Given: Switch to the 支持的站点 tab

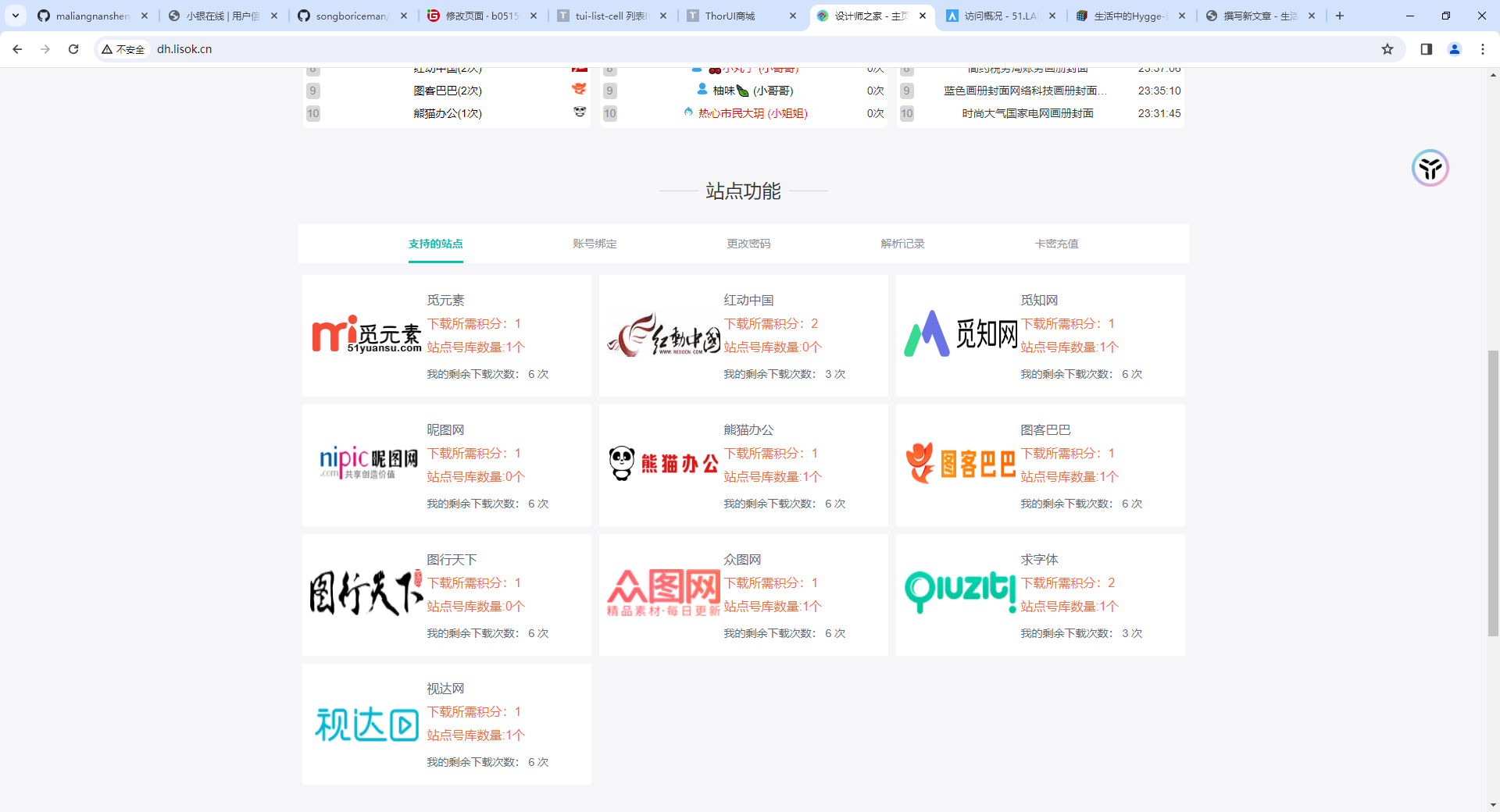Looking at the screenshot, I should (x=435, y=244).
